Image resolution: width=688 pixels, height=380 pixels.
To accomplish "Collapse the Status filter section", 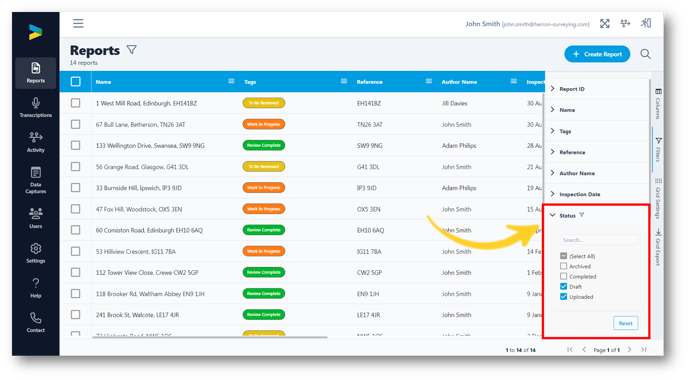I will coord(552,215).
